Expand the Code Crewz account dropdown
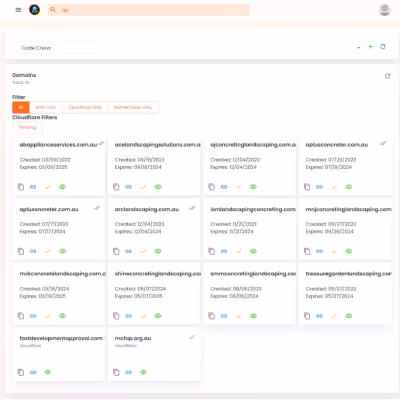400x400 pixels. click(189, 48)
